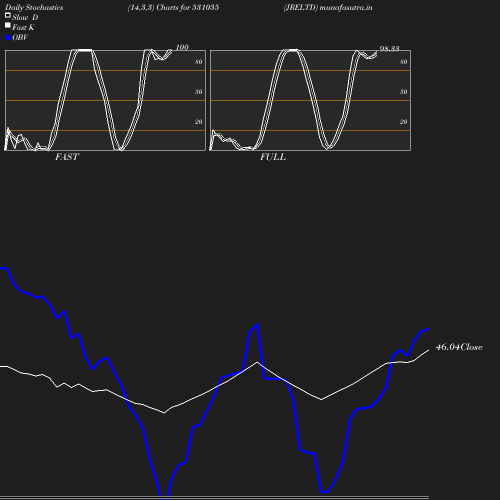The height and width of the screenshot is (500, 500).
Task: Click the 50 axis label in FAST chart
Action: (199, 92)
